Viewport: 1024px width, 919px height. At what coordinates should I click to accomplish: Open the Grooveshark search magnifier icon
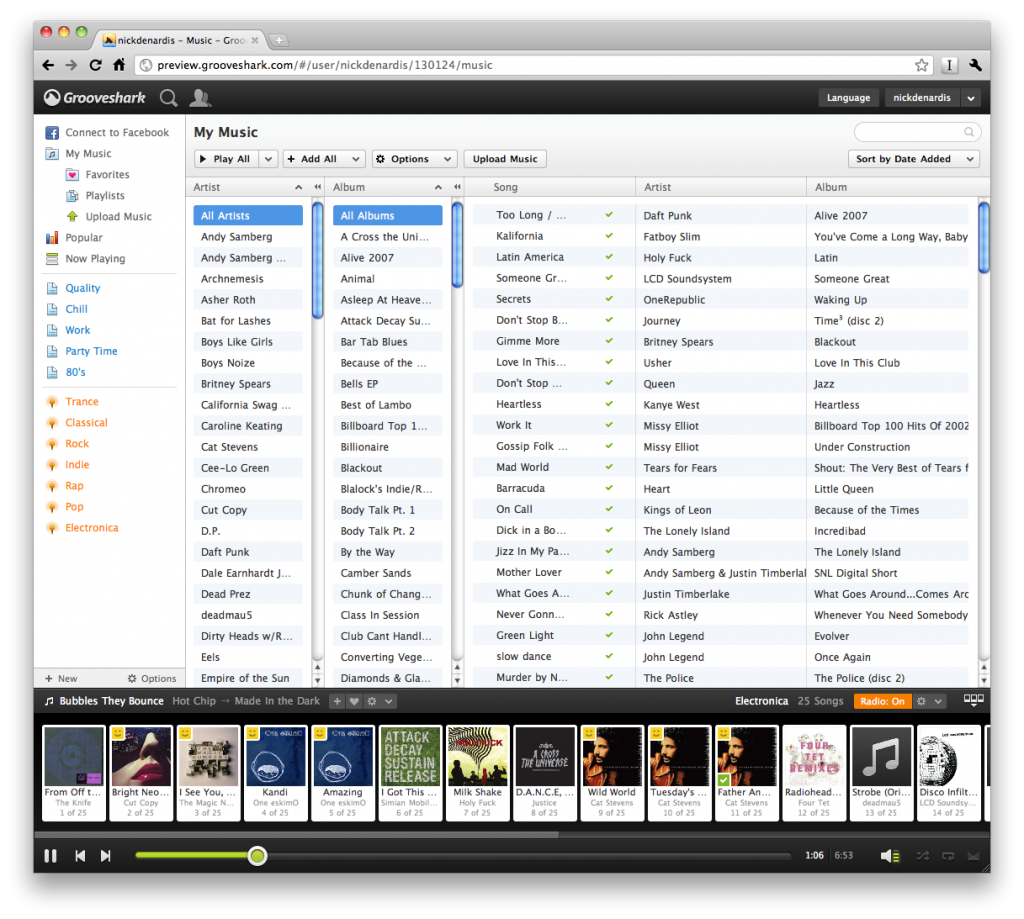pos(168,98)
